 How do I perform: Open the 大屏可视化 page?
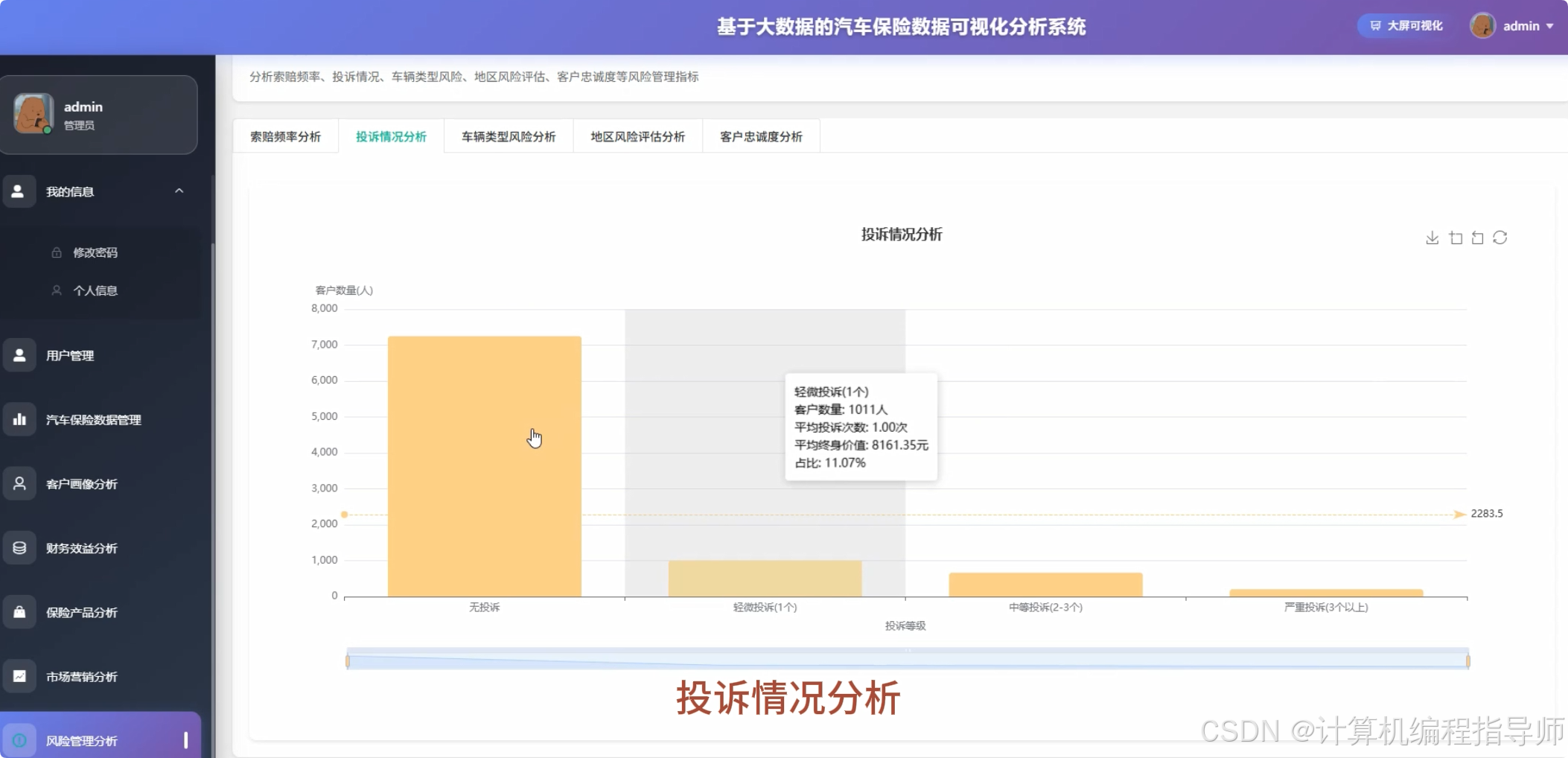coord(1403,25)
